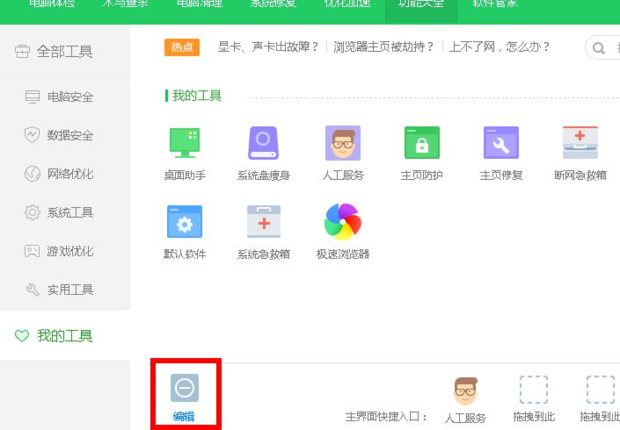Open the 网络优化 sidebar category
620x430 pixels.
pyautogui.click(x=70, y=174)
